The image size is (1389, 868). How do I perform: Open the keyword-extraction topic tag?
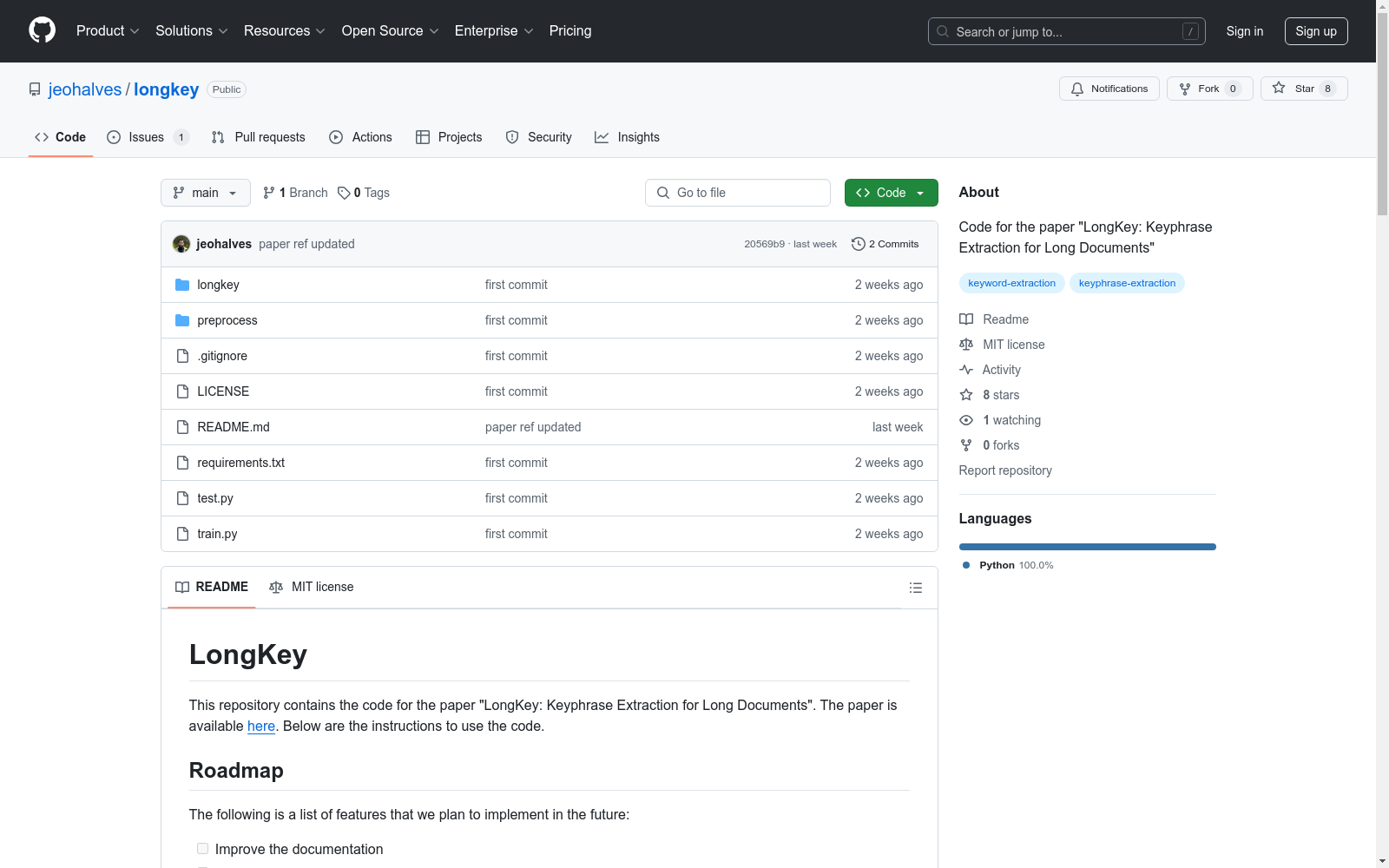[1012, 283]
